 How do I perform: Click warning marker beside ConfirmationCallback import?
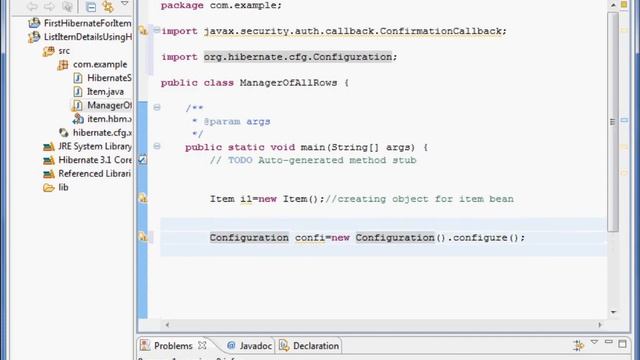pyautogui.click(x=143, y=31)
